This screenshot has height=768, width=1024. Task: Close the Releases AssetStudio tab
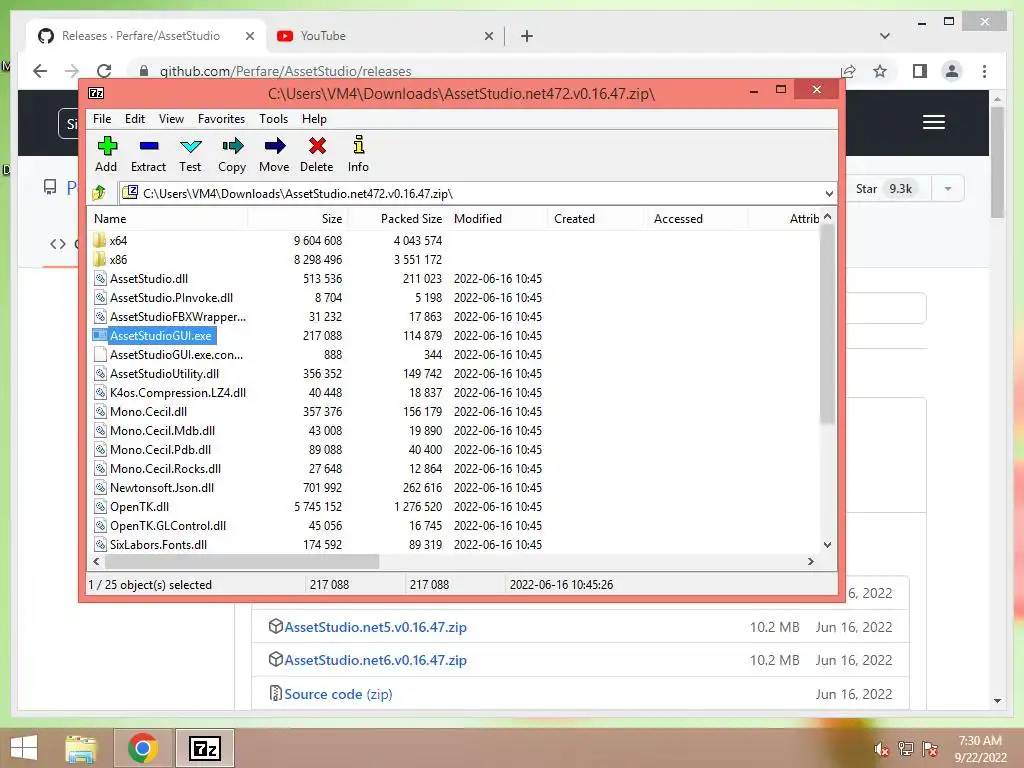click(249, 36)
